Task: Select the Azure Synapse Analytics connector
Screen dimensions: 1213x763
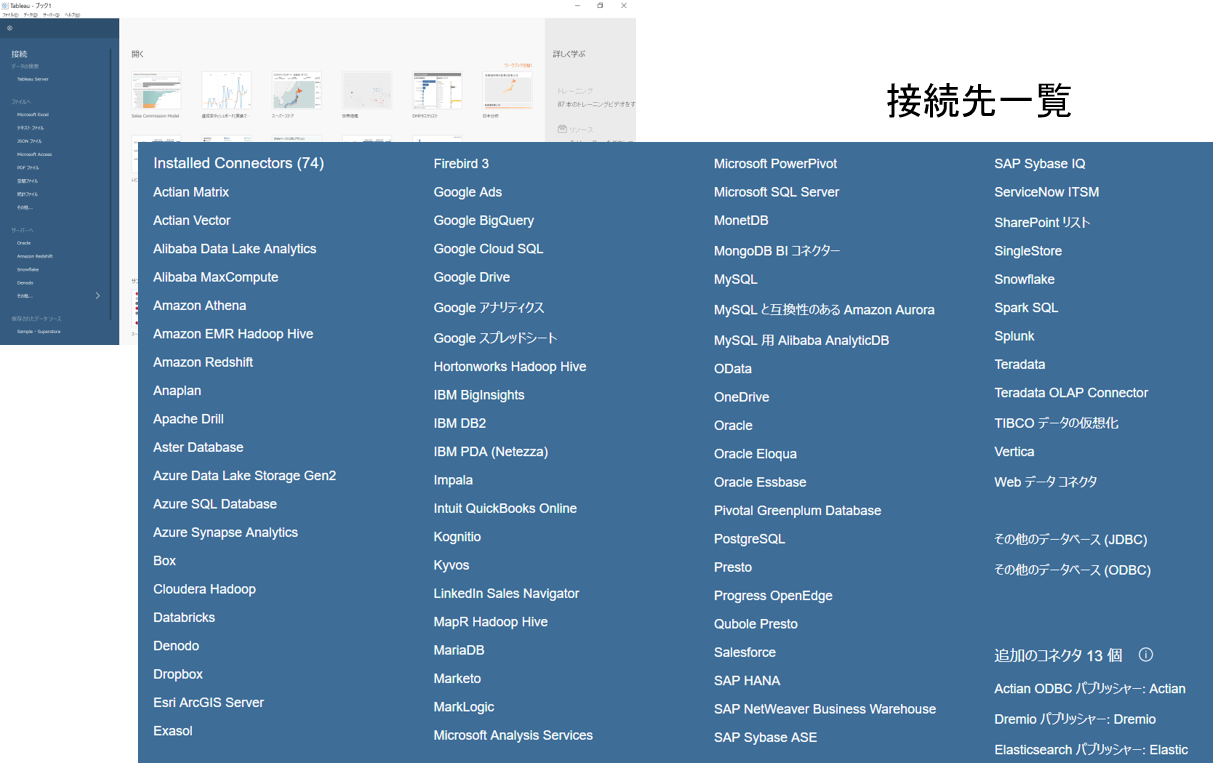Action: (226, 533)
